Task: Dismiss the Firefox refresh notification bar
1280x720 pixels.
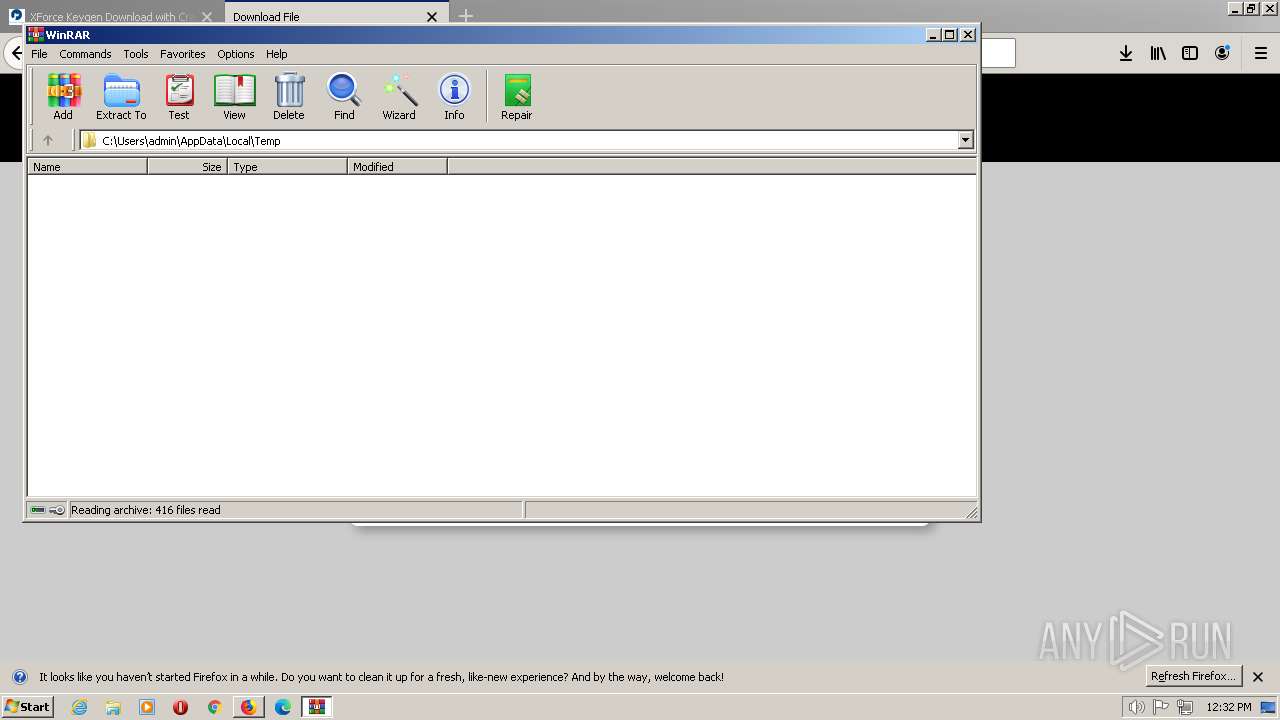Action: tap(1258, 677)
